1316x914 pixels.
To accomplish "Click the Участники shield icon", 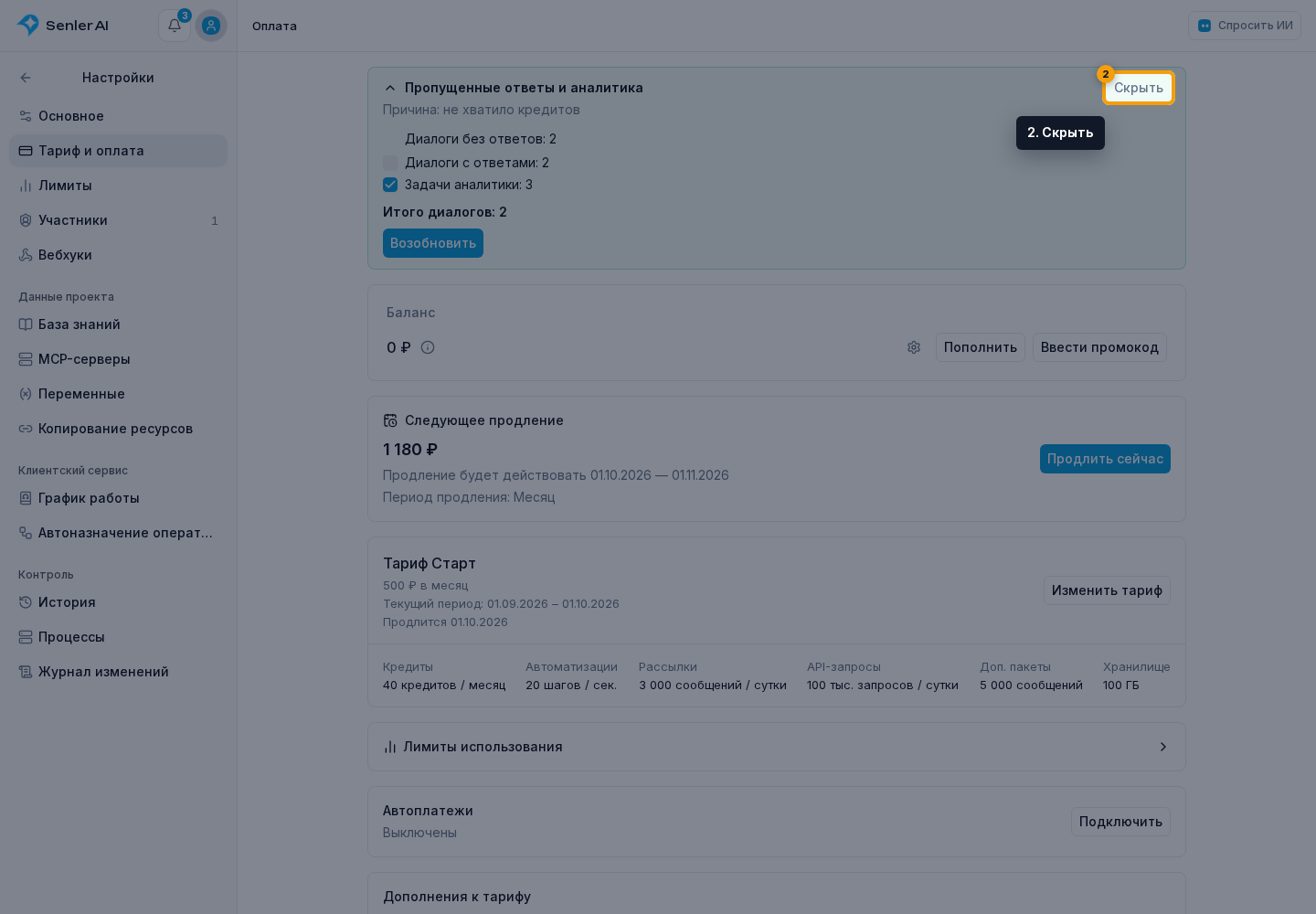I will (x=26, y=220).
